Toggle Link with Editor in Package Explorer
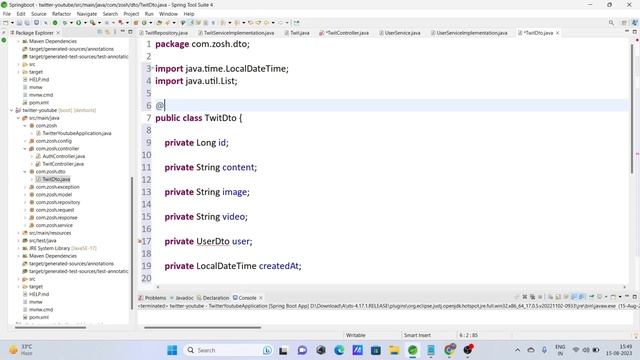This screenshot has width=640, height=360. 107,32
